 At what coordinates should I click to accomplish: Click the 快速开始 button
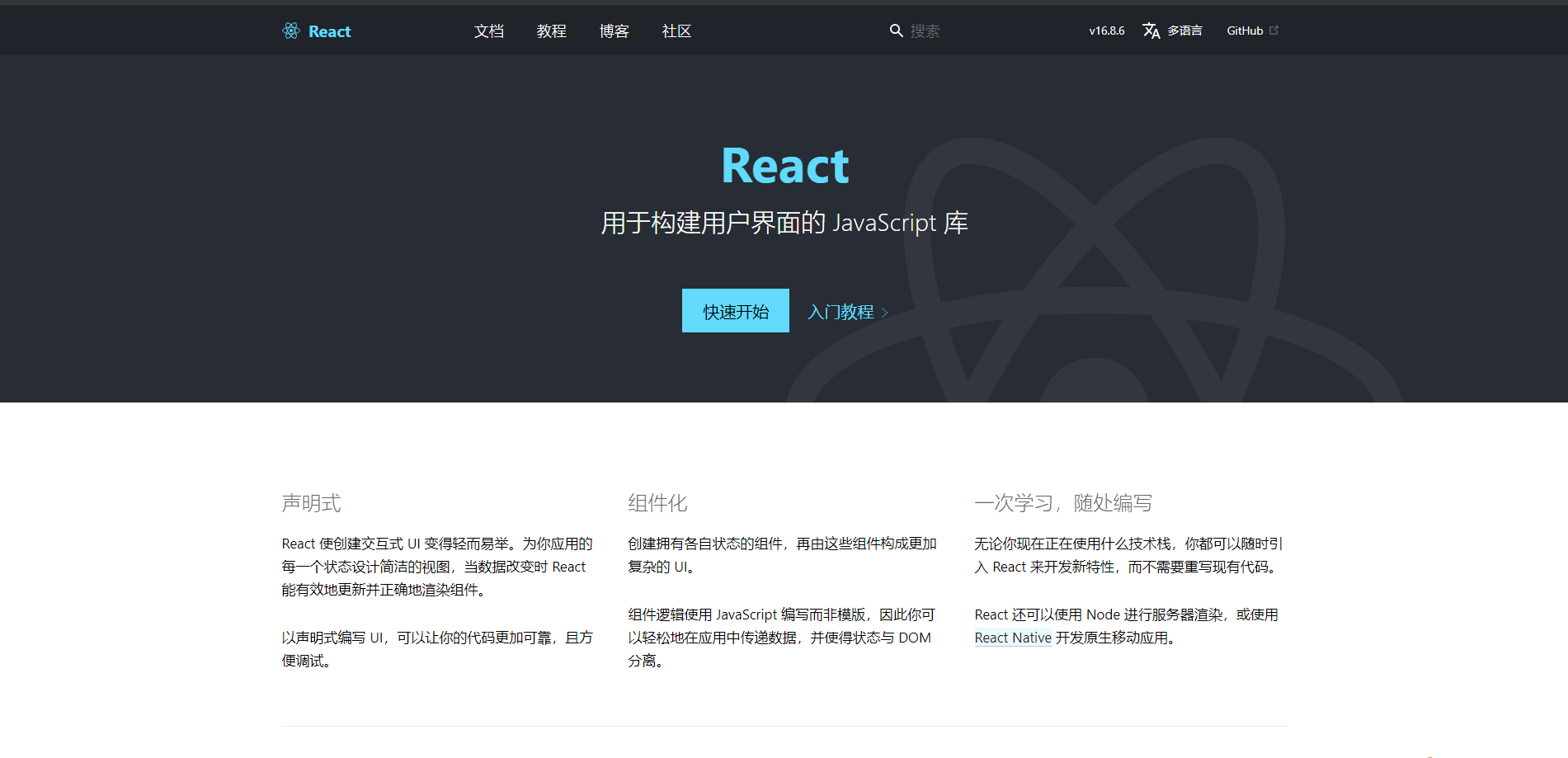coord(736,311)
